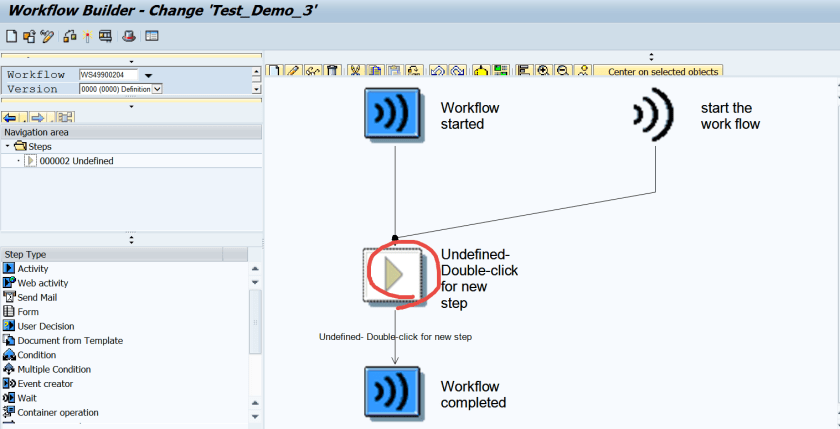
Task: Click the splitter arrows above the graph toolbar
Action: click(x=651, y=56)
